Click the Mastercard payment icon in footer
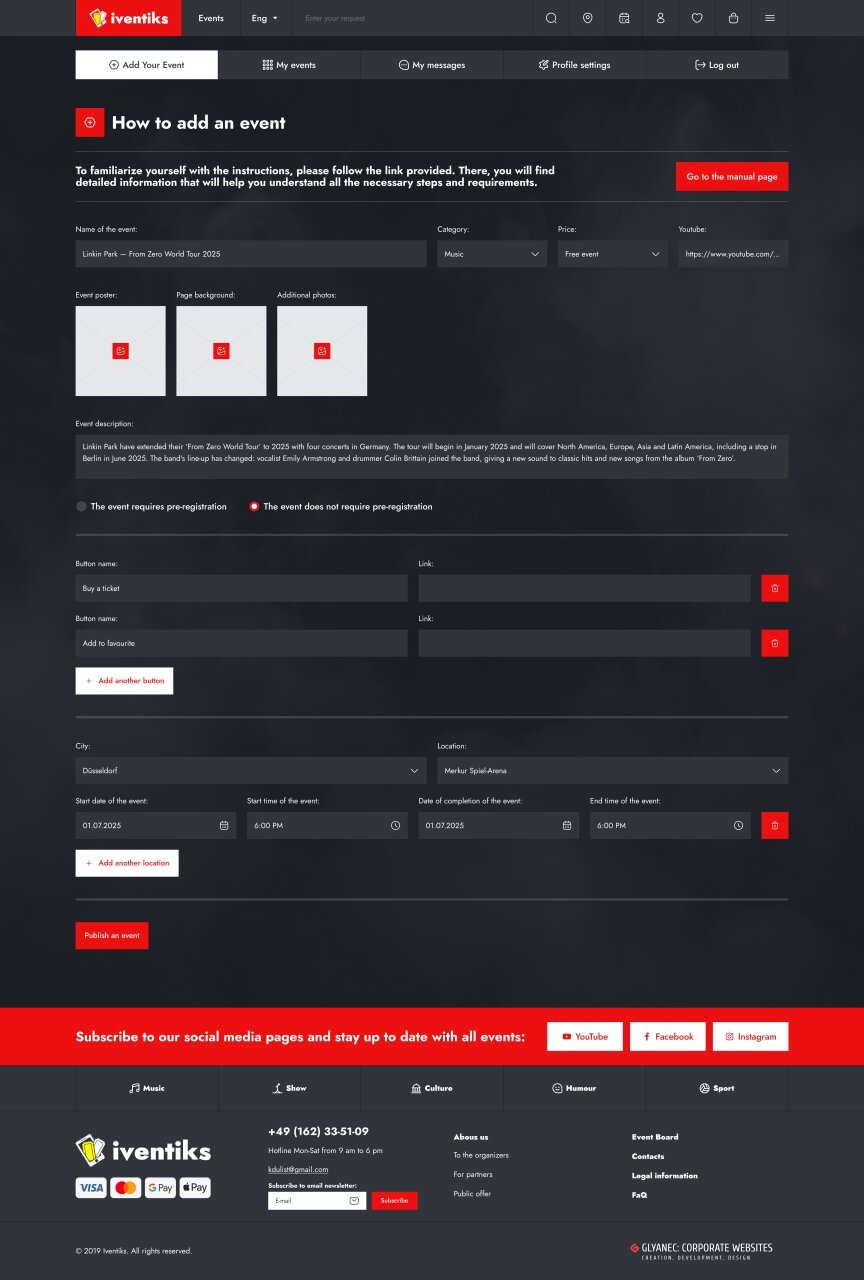 125,1188
